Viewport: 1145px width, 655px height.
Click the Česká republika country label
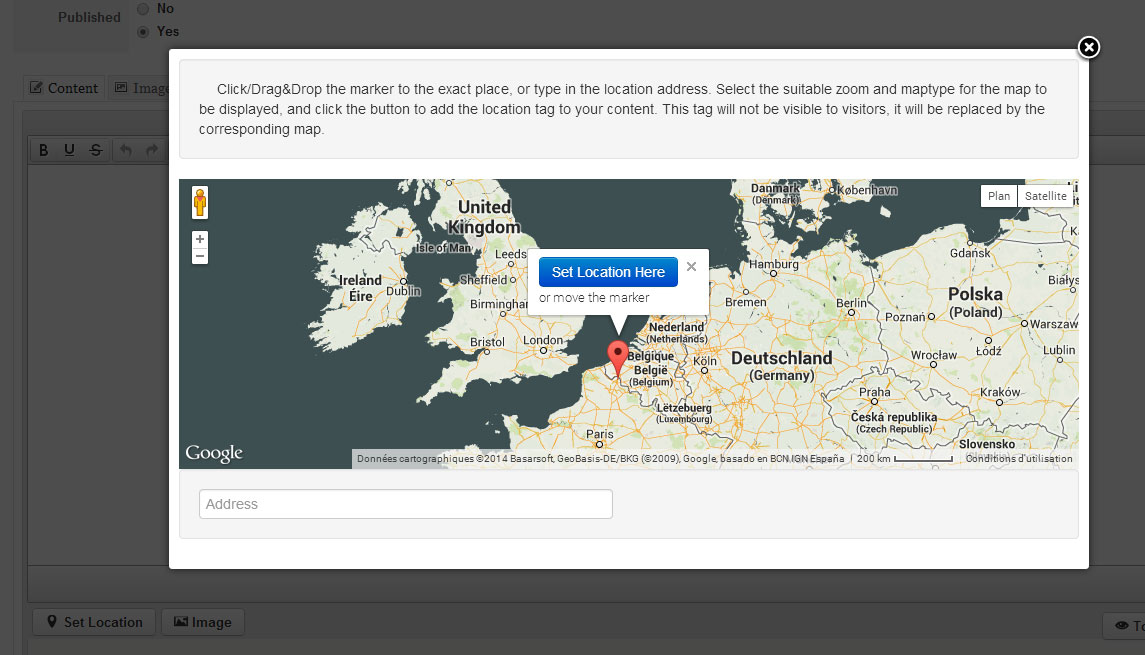pyautogui.click(x=894, y=417)
